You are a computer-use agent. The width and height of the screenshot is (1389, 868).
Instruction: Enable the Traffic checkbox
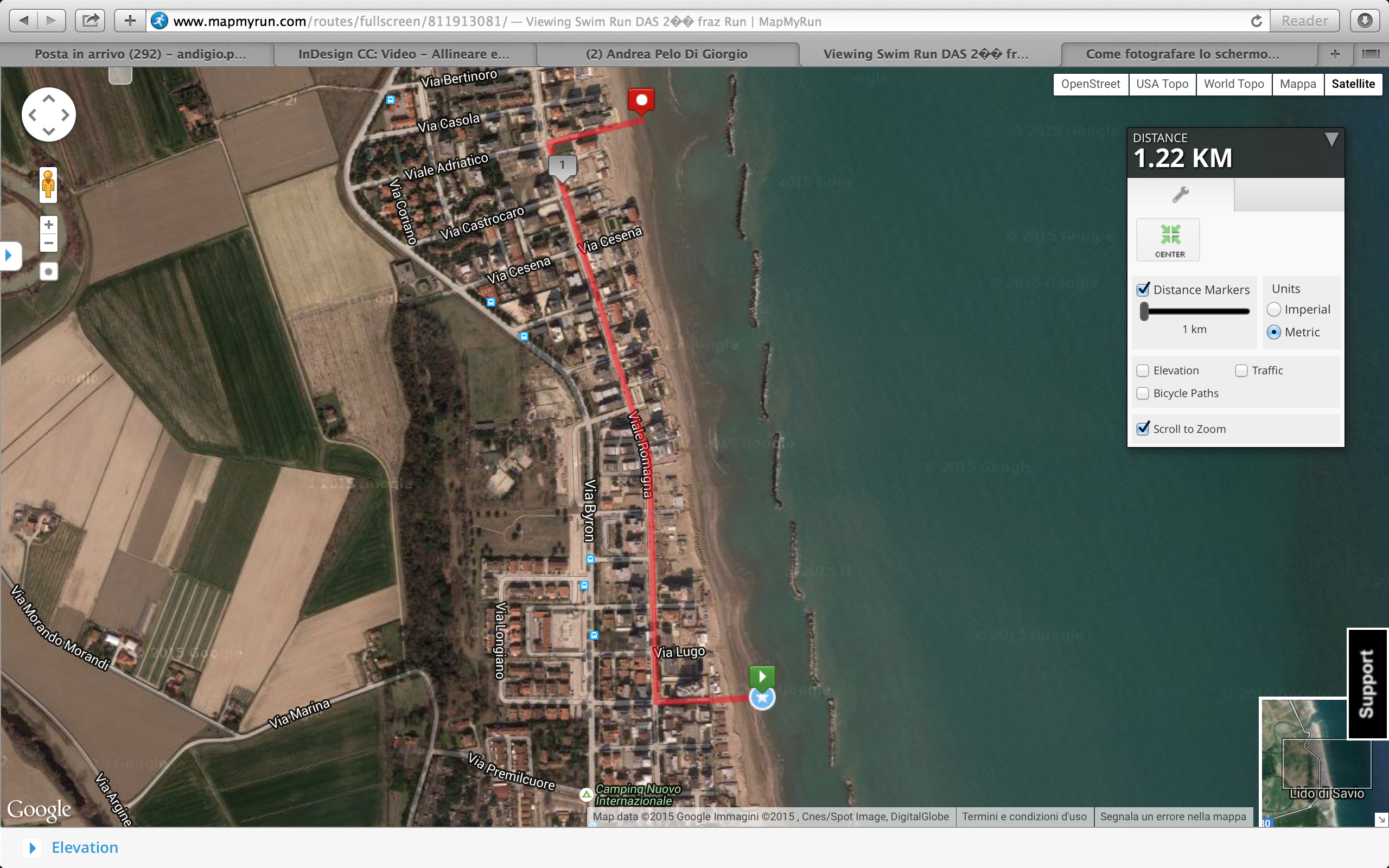(x=1241, y=371)
